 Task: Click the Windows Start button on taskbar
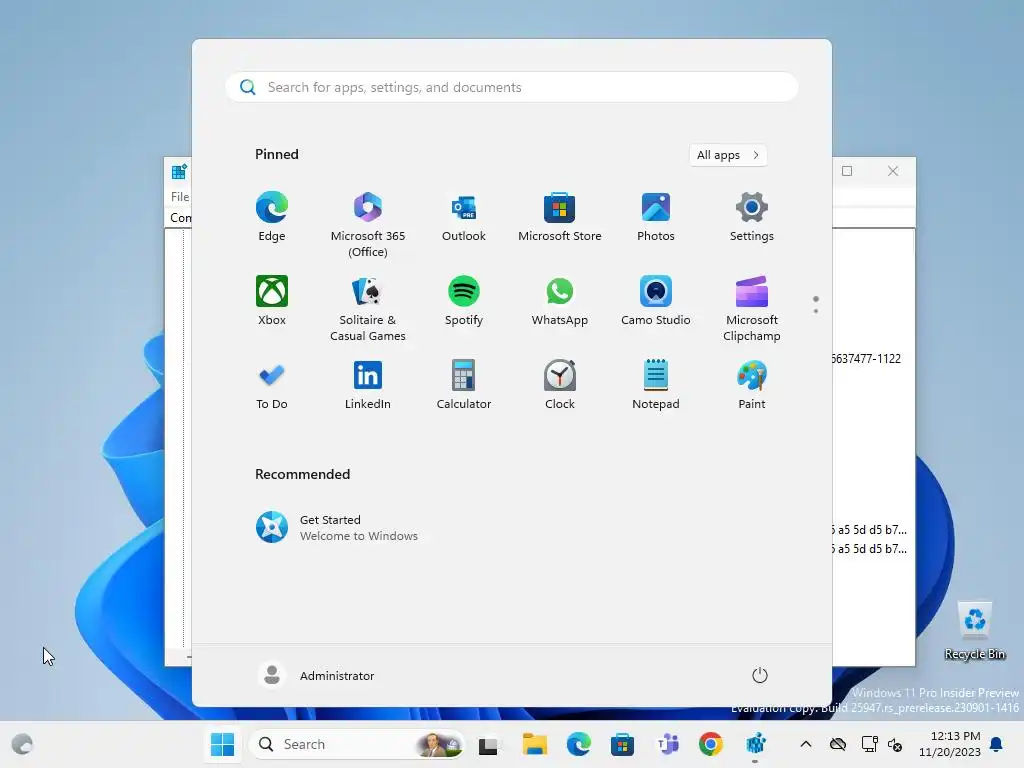tap(223, 744)
